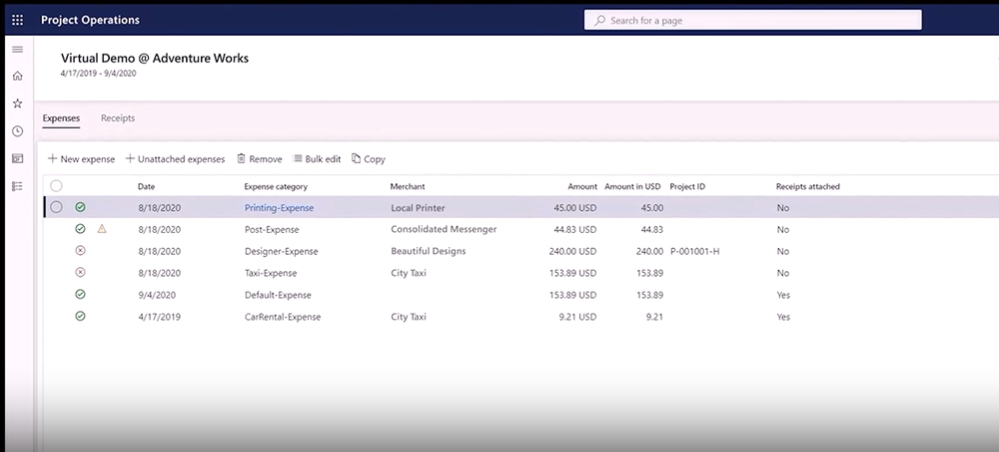Select the Printing-Expense row checkbox
The width and height of the screenshot is (999, 452).
(x=56, y=207)
